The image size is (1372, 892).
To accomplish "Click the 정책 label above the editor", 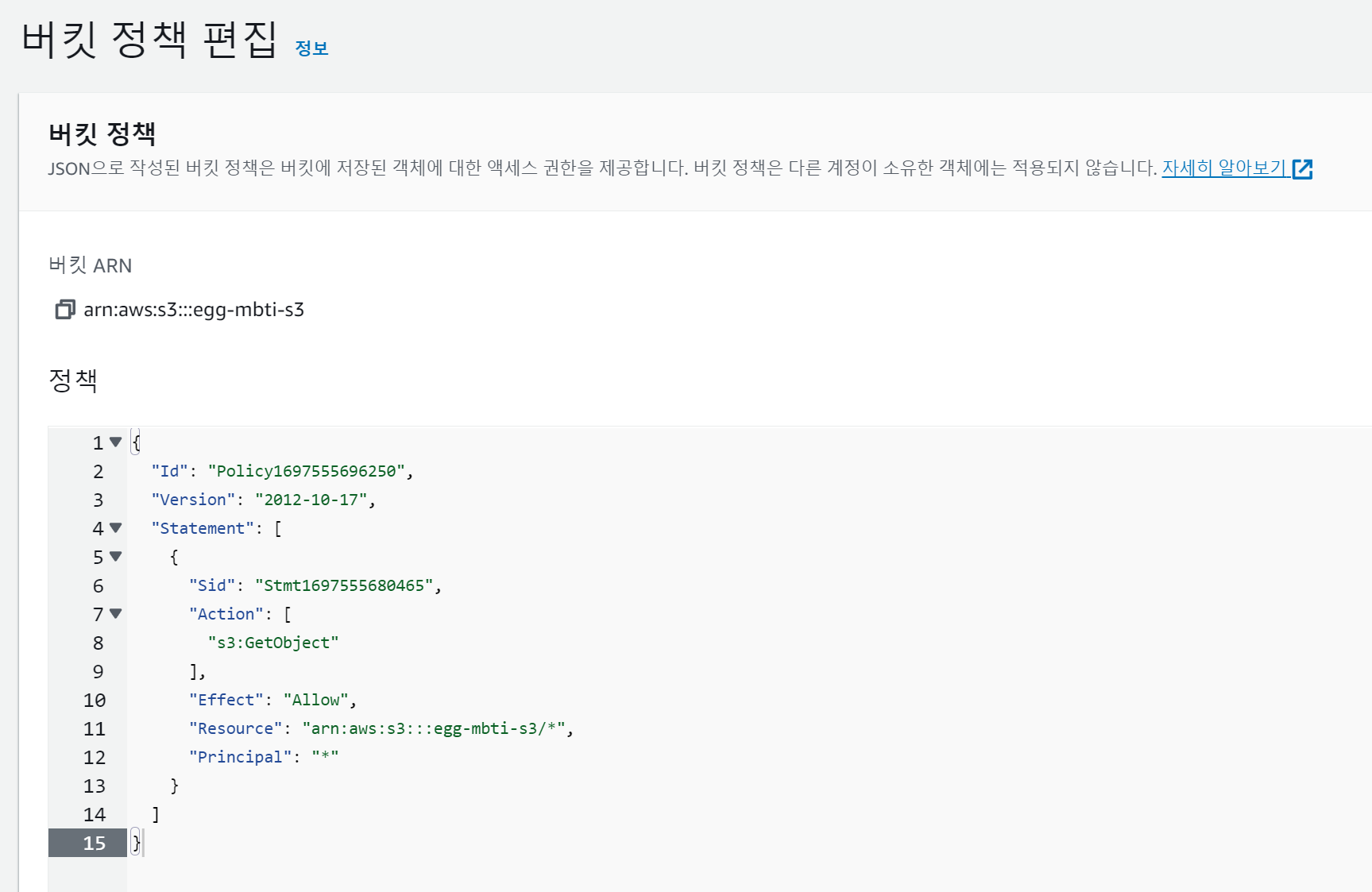I will [x=73, y=380].
